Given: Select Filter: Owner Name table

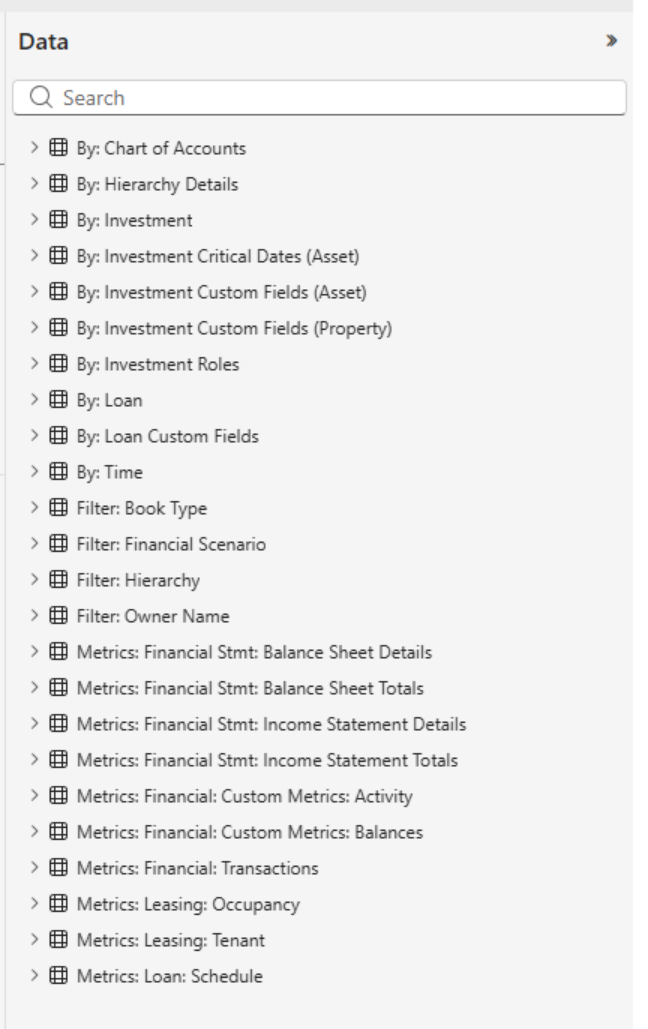Looking at the screenshot, I should (153, 616).
